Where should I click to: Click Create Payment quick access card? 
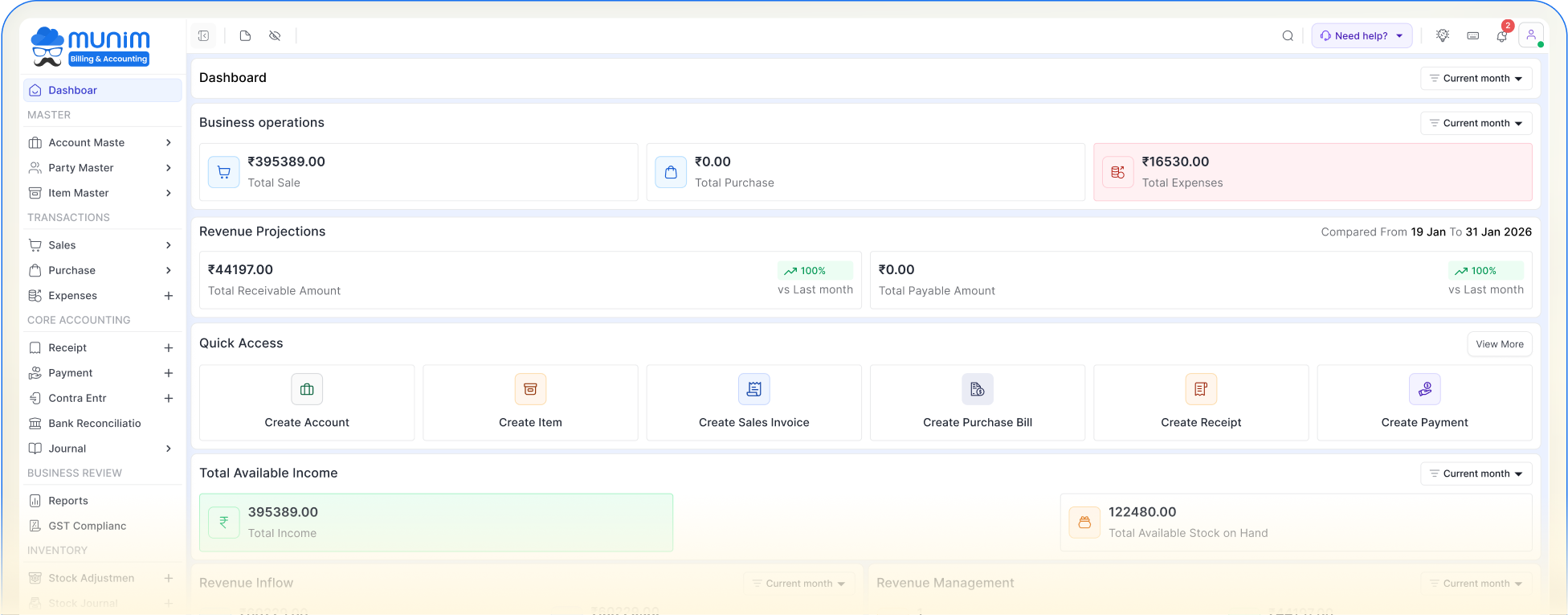pyautogui.click(x=1425, y=403)
